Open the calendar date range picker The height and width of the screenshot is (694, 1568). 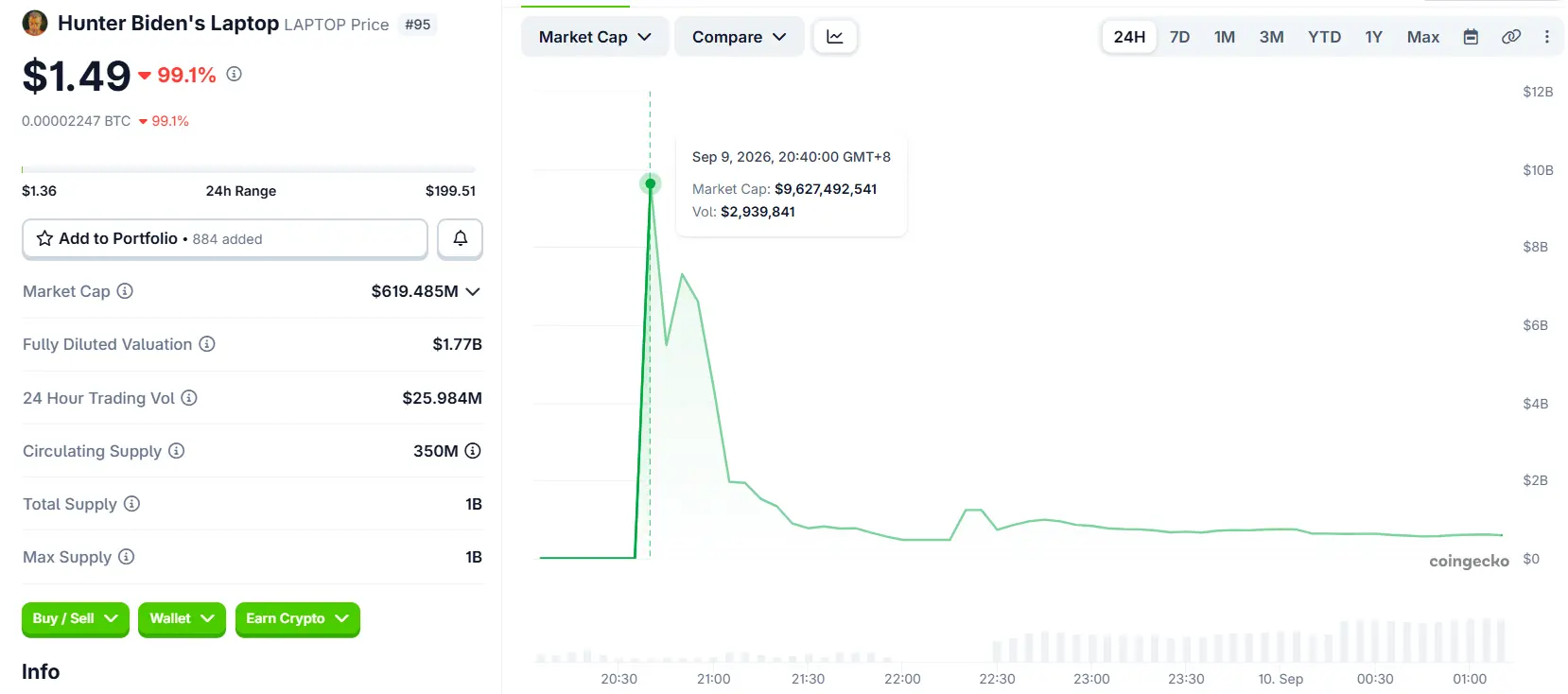click(1471, 37)
